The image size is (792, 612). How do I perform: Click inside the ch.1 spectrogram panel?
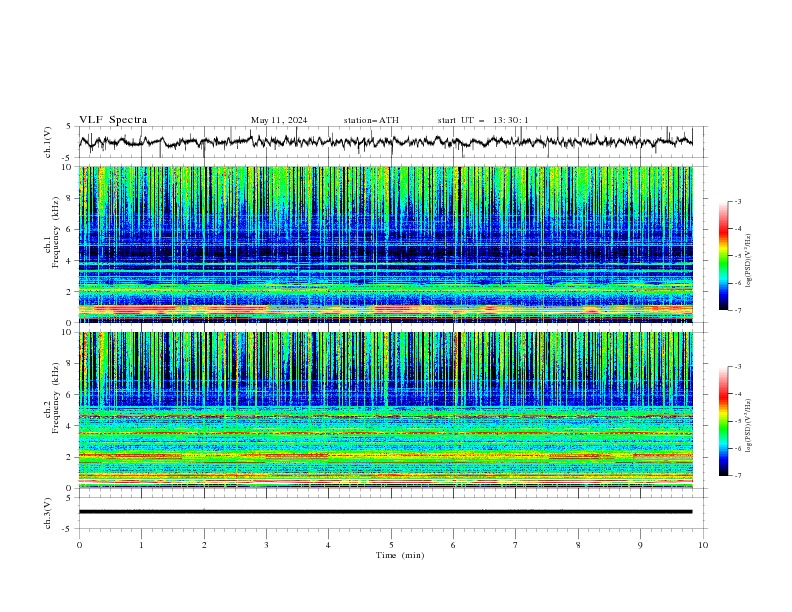click(385, 244)
